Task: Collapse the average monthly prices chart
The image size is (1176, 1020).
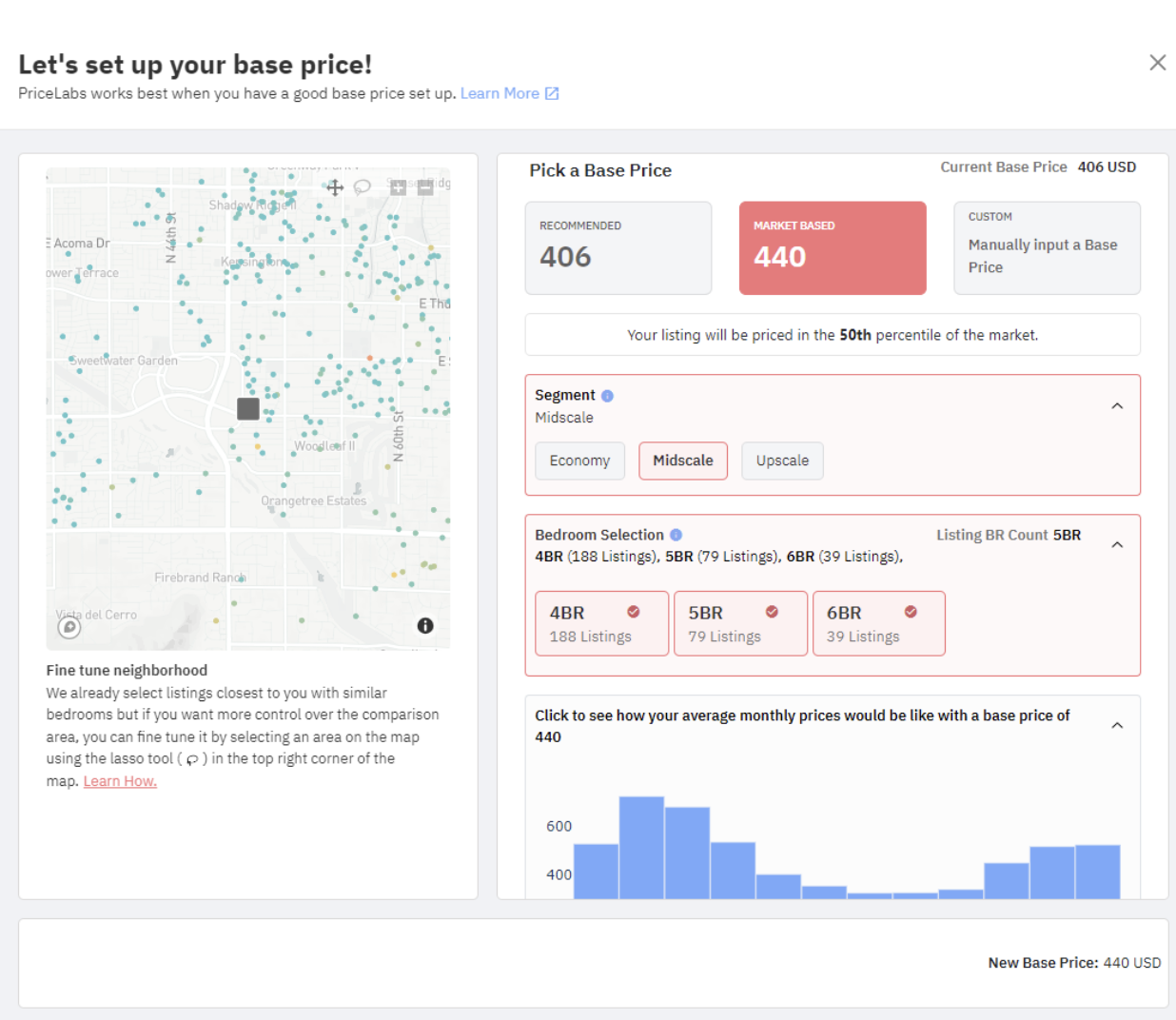Action: pyautogui.click(x=1117, y=726)
